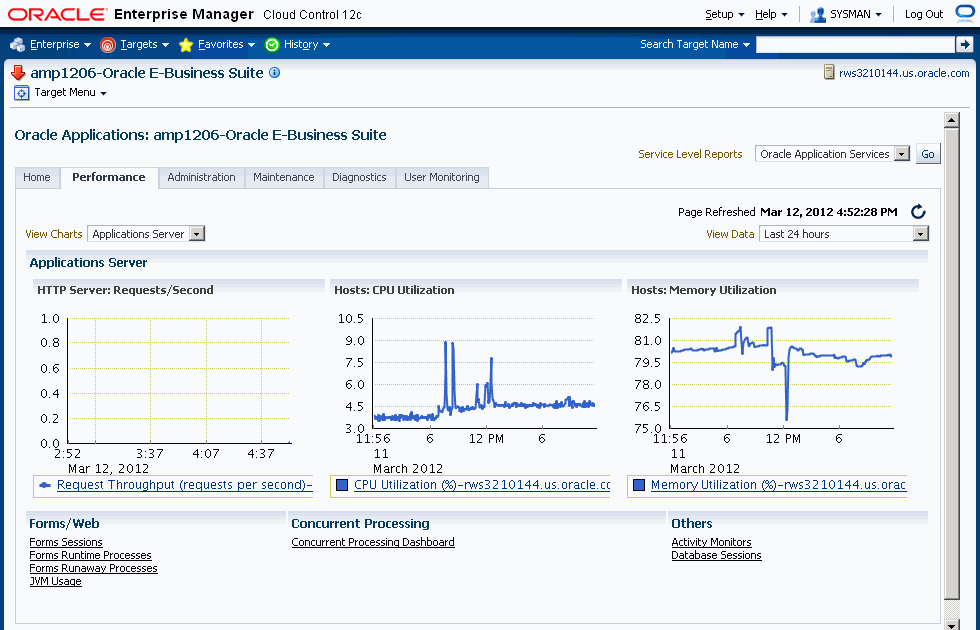
Task: Open the Enterprise menu
Action: (60, 44)
